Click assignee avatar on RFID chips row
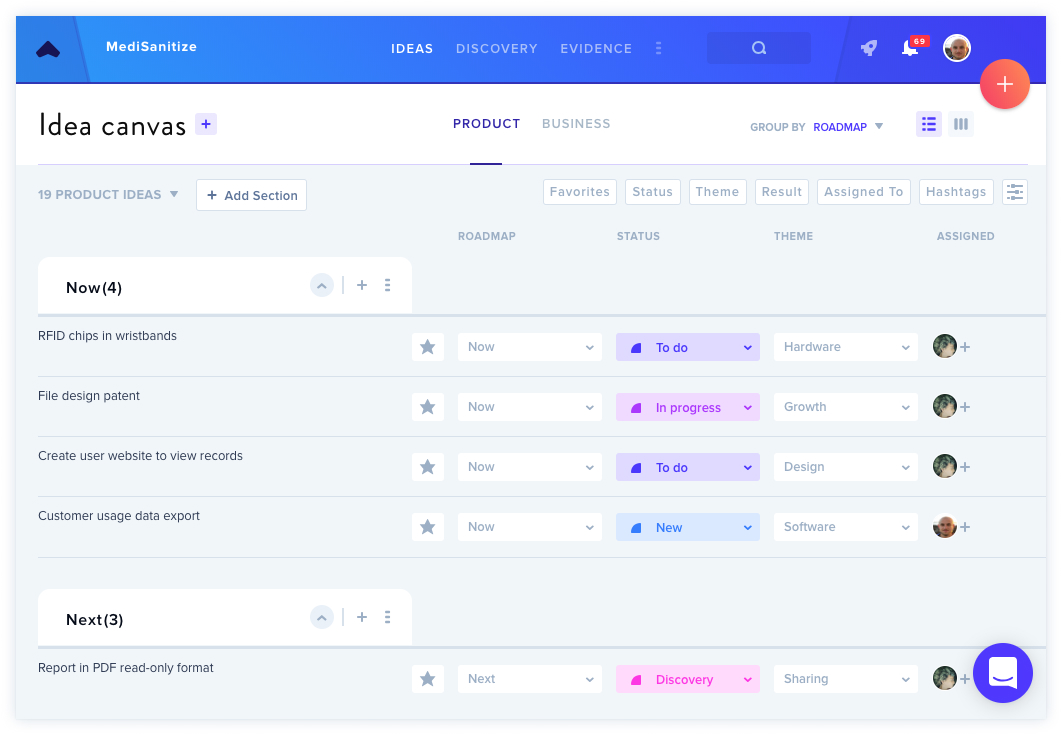Viewport: 1062px width, 735px height. [944, 346]
